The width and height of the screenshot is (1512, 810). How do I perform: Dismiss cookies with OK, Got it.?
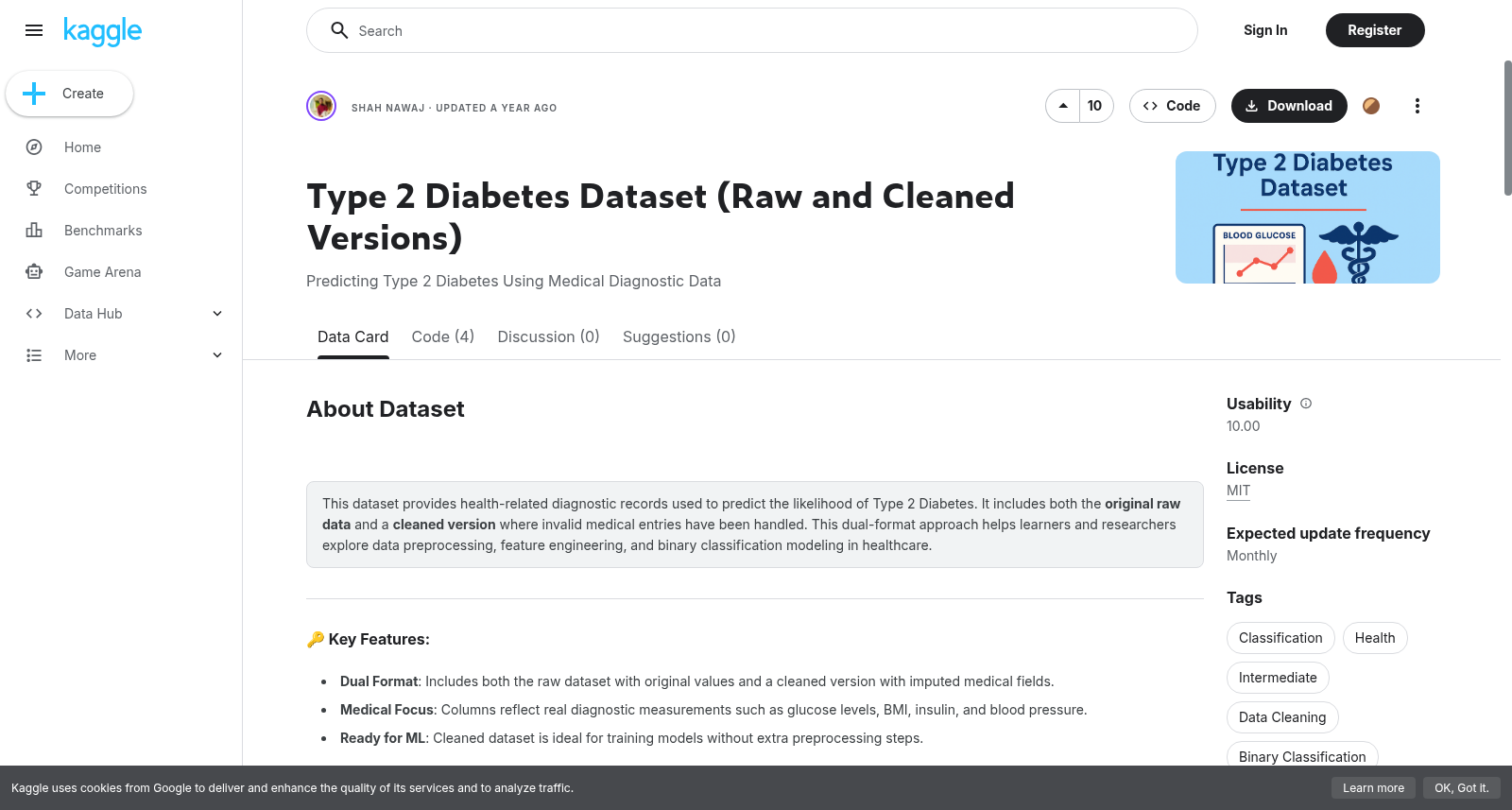(1461, 788)
